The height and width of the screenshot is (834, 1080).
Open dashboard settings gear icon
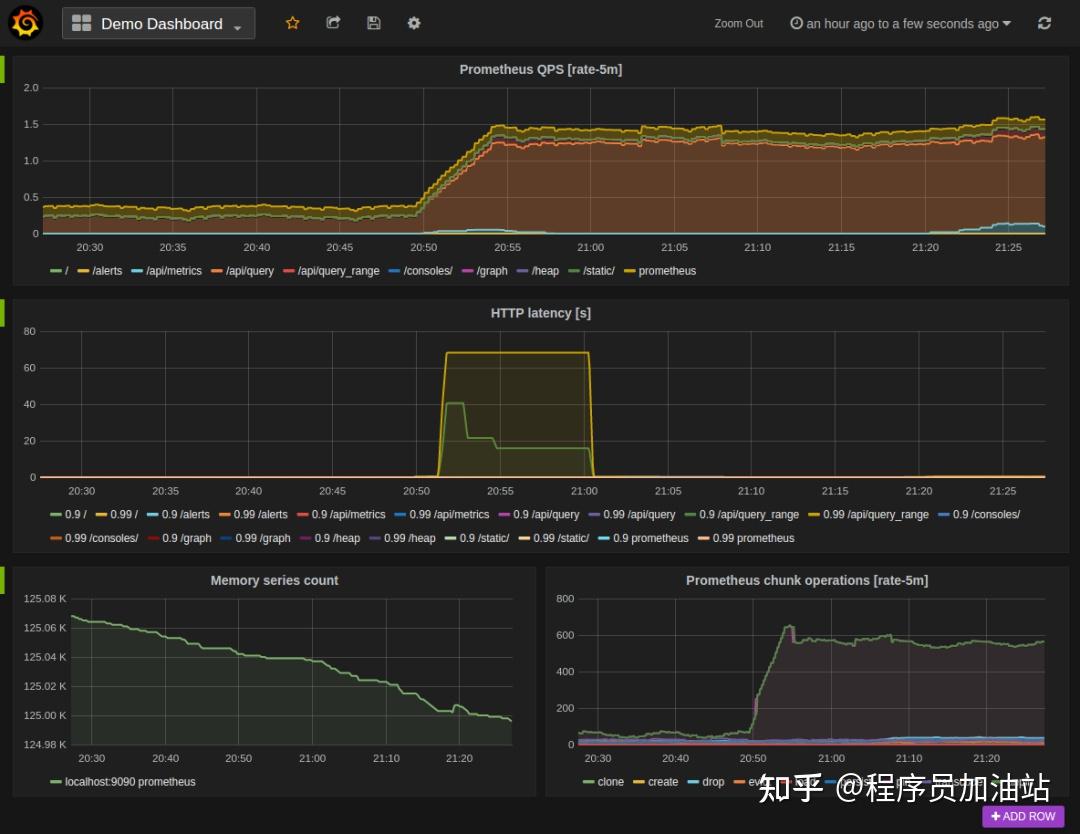click(x=414, y=23)
